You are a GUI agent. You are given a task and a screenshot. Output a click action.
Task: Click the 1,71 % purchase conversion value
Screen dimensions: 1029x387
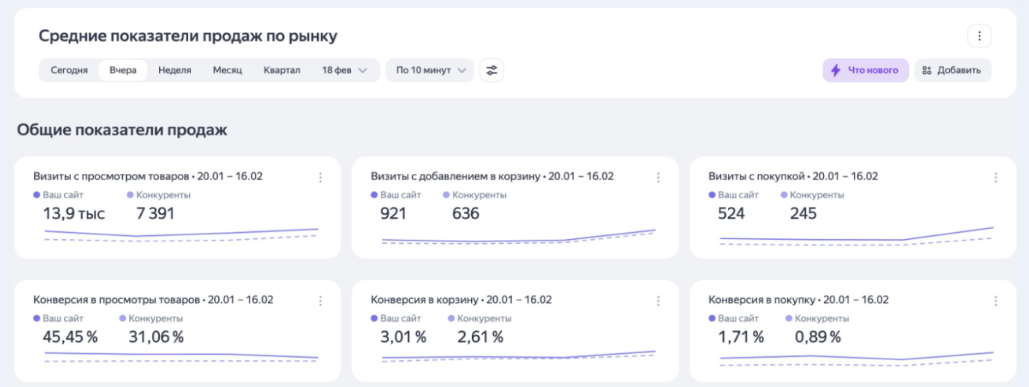741,337
